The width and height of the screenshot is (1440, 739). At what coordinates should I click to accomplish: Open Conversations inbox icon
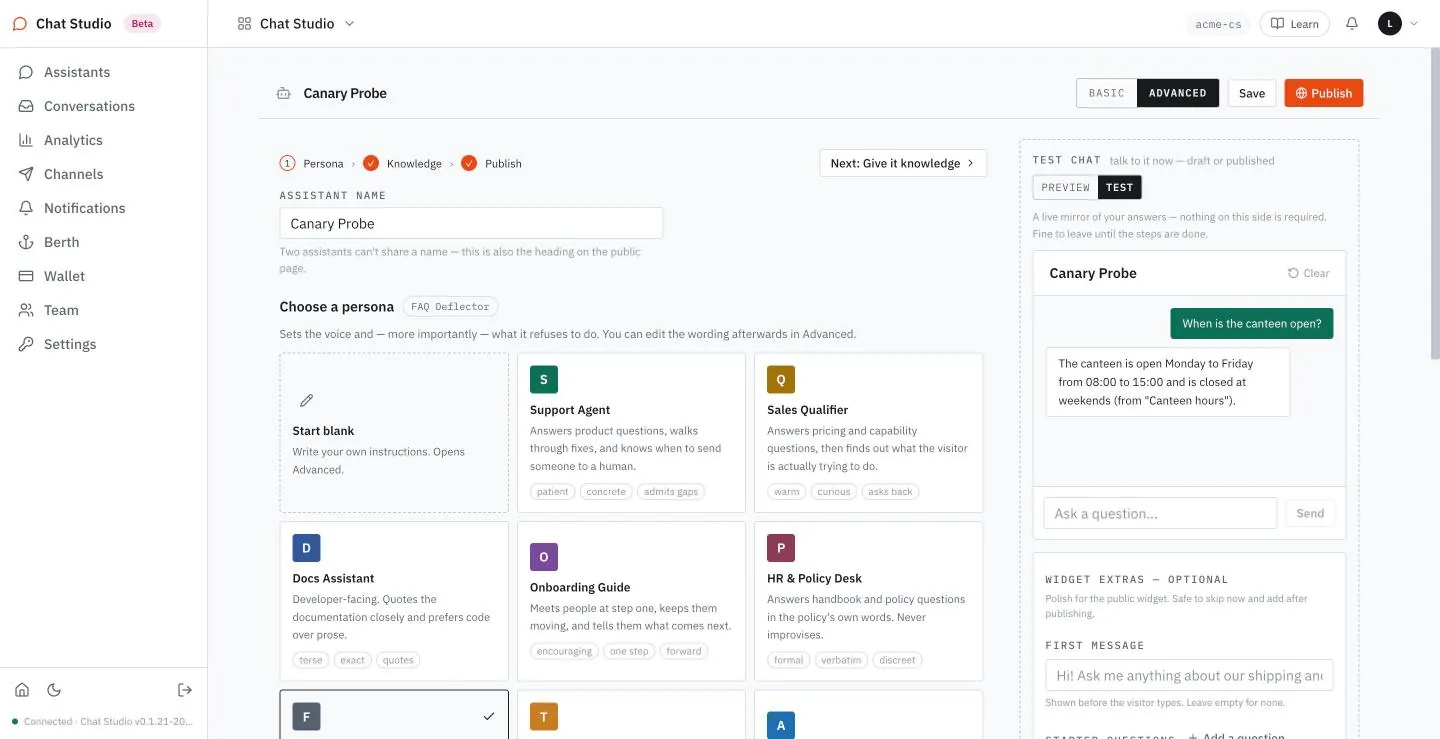tap(26, 106)
